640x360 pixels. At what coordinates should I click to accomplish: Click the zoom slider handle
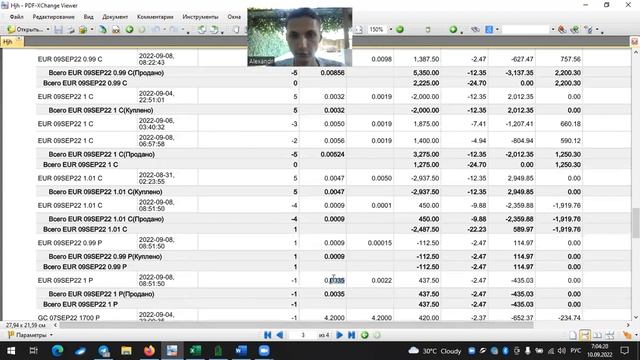(428, 29)
